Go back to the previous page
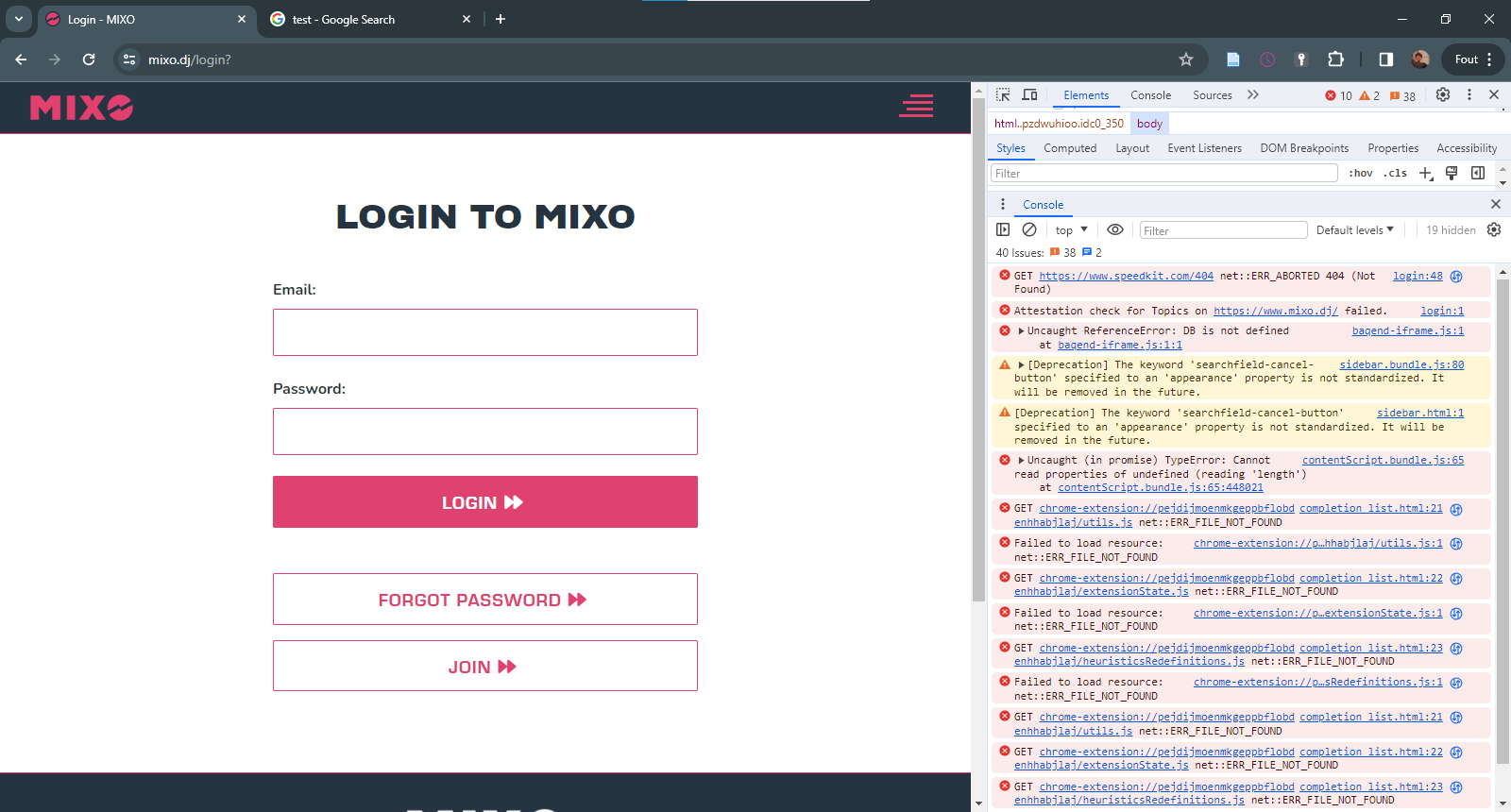The image size is (1511, 812). pos(21,59)
